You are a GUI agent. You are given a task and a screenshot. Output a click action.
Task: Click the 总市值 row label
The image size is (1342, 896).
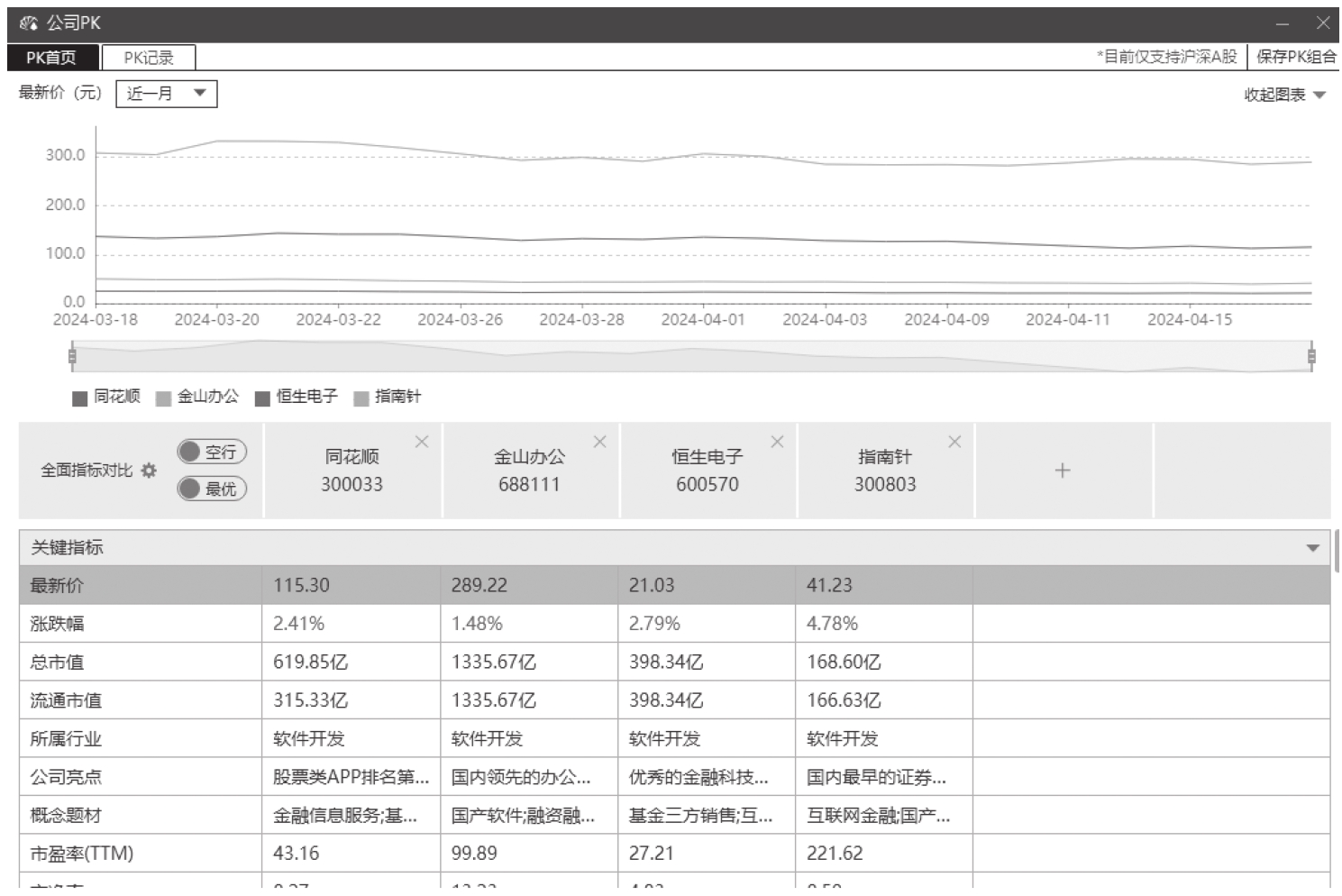(x=57, y=663)
